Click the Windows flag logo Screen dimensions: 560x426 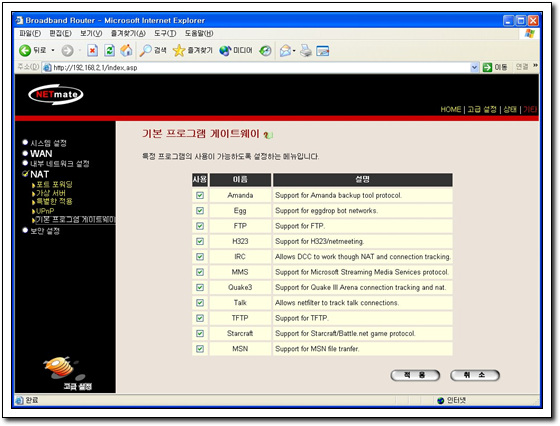pos(530,34)
